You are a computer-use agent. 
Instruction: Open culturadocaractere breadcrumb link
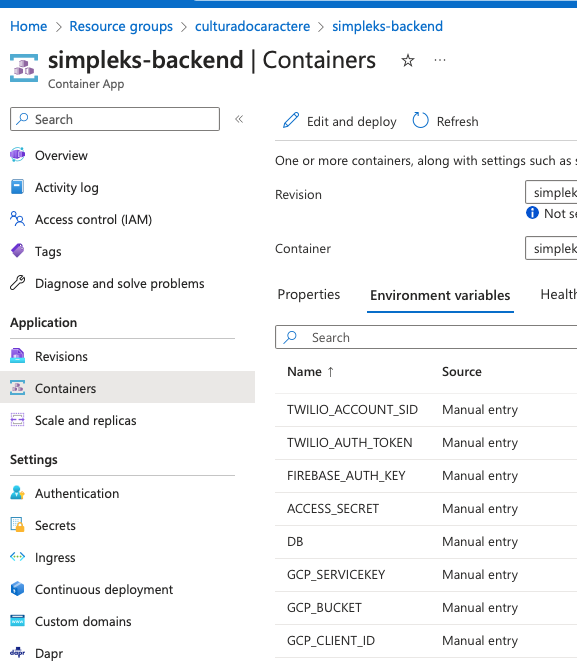(x=252, y=26)
